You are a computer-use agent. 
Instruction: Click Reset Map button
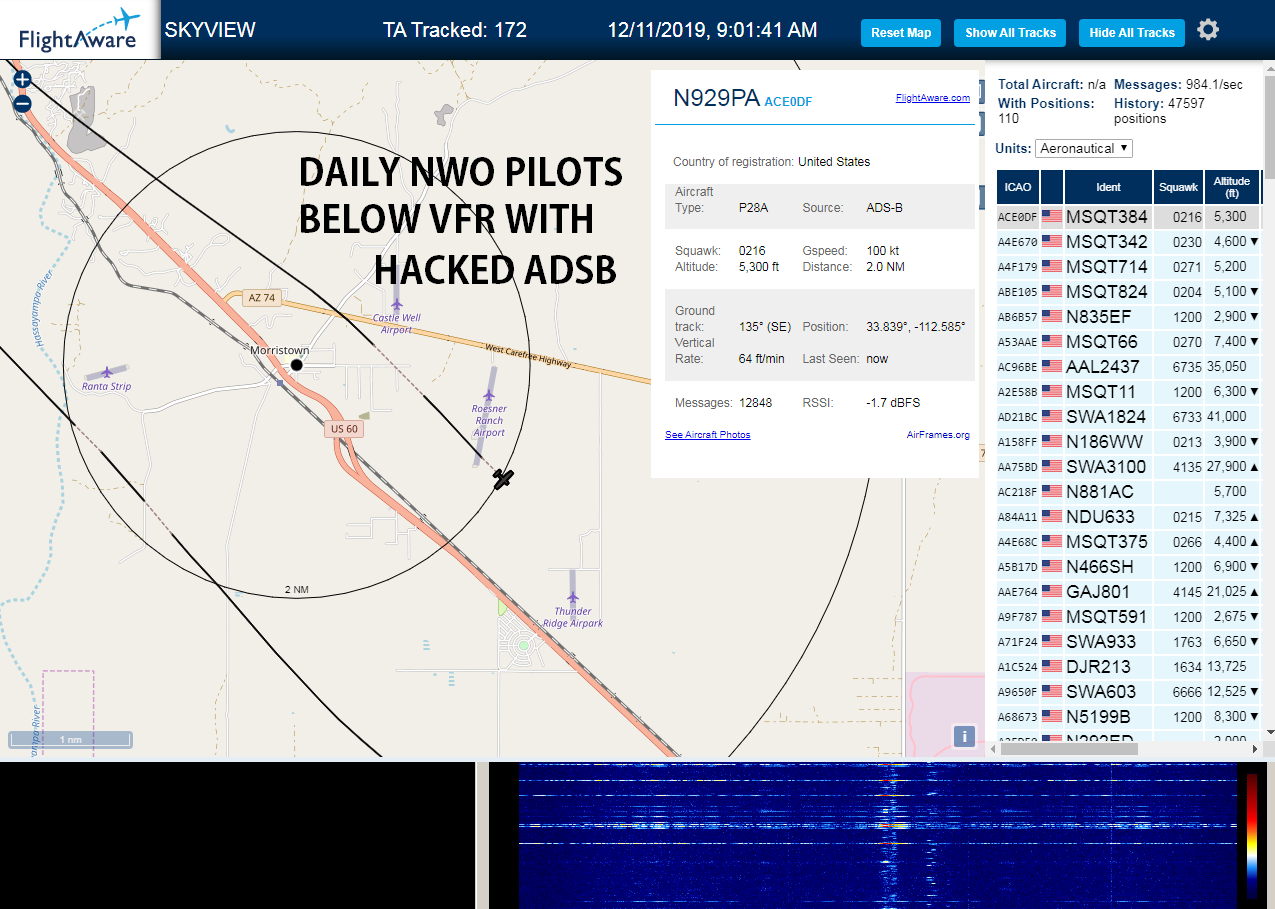coord(901,33)
